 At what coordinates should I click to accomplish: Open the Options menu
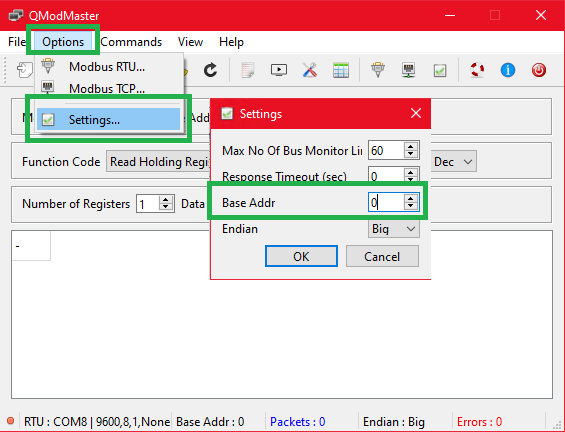(x=63, y=42)
